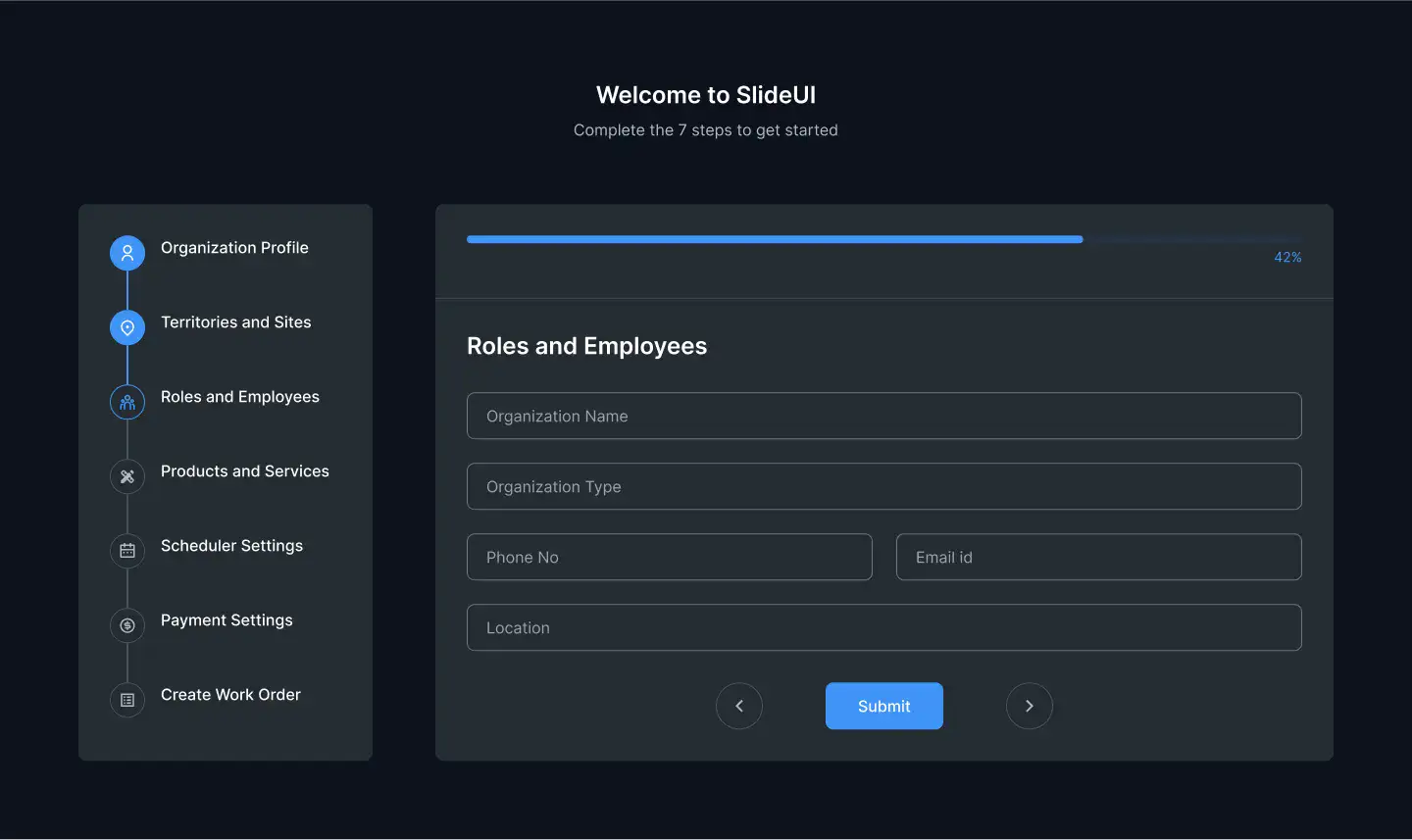
Task: Open the Territories and Sites step
Action: 235,322
